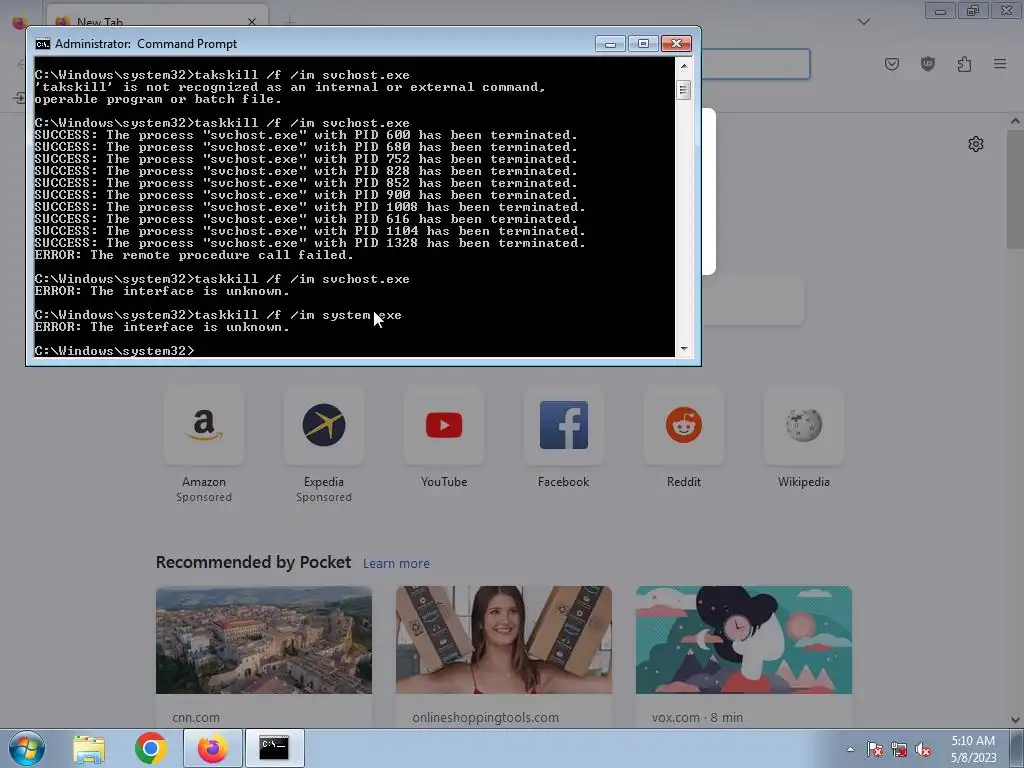Viewport: 1024px width, 768px height.
Task: Open the Expedia shortcut tile
Action: click(x=324, y=426)
